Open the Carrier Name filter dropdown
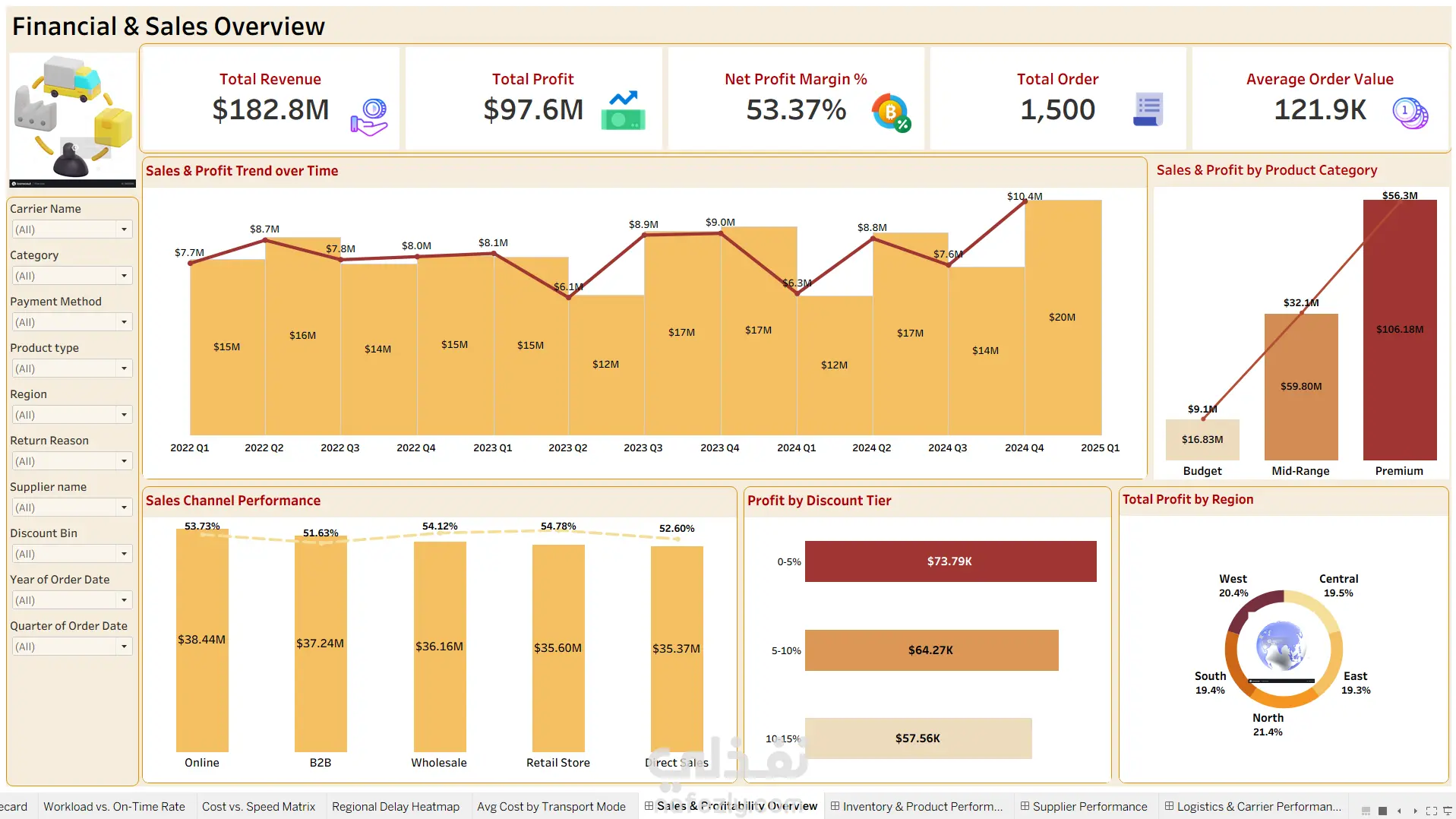1456x819 pixels. tap(72, 229)
